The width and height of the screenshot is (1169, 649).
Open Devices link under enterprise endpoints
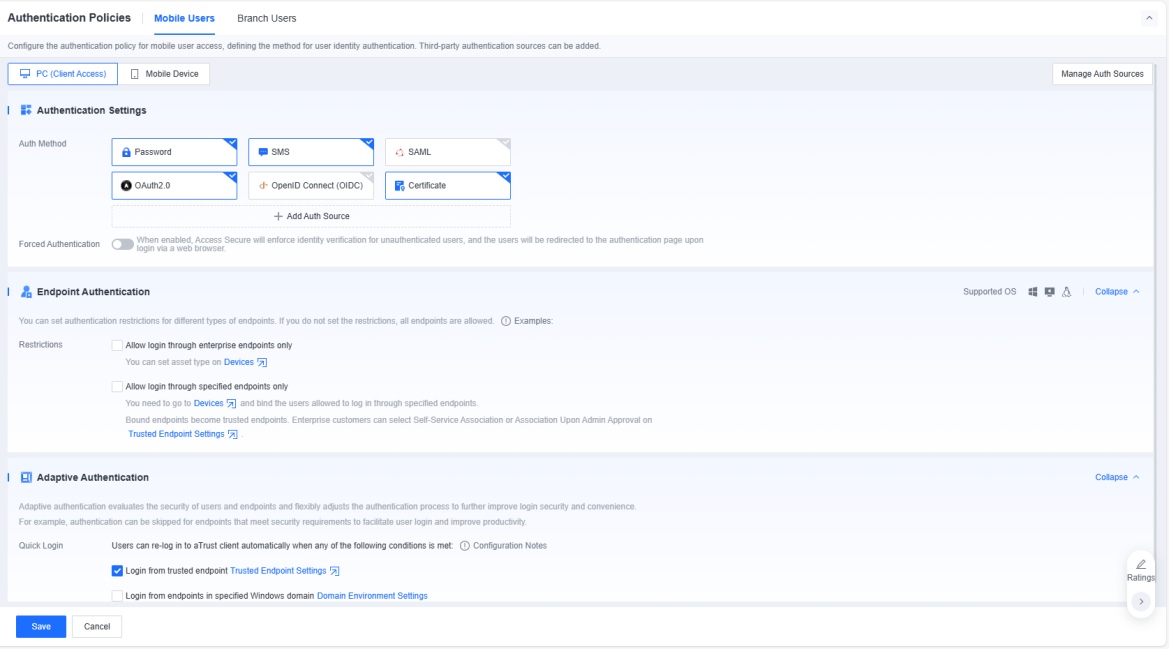point(245,362)
